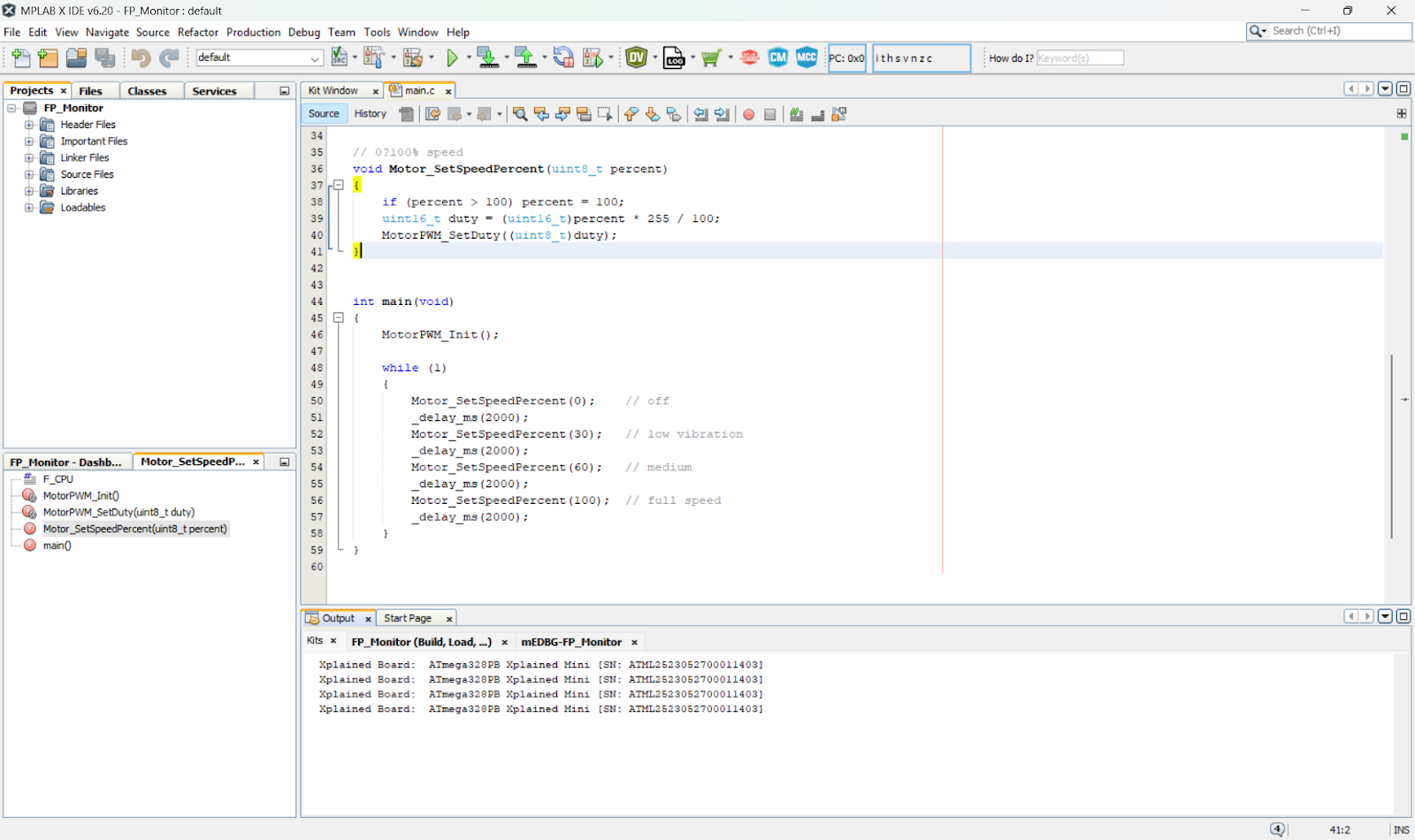1415x840 pixels.
Task: Open the mEDBG-FP_Monitor output tab
Action: [x=571, y=642]
